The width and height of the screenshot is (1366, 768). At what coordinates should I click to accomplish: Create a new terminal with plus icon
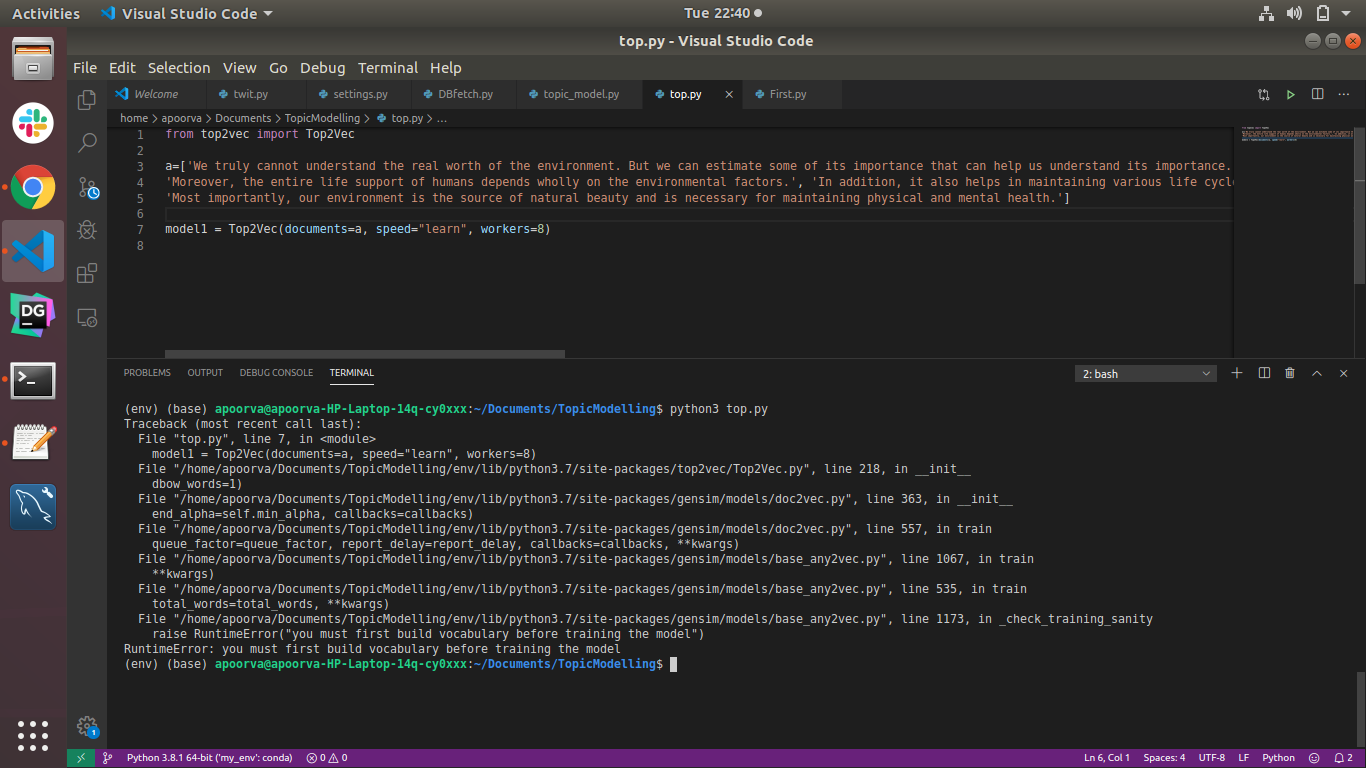1237,373
